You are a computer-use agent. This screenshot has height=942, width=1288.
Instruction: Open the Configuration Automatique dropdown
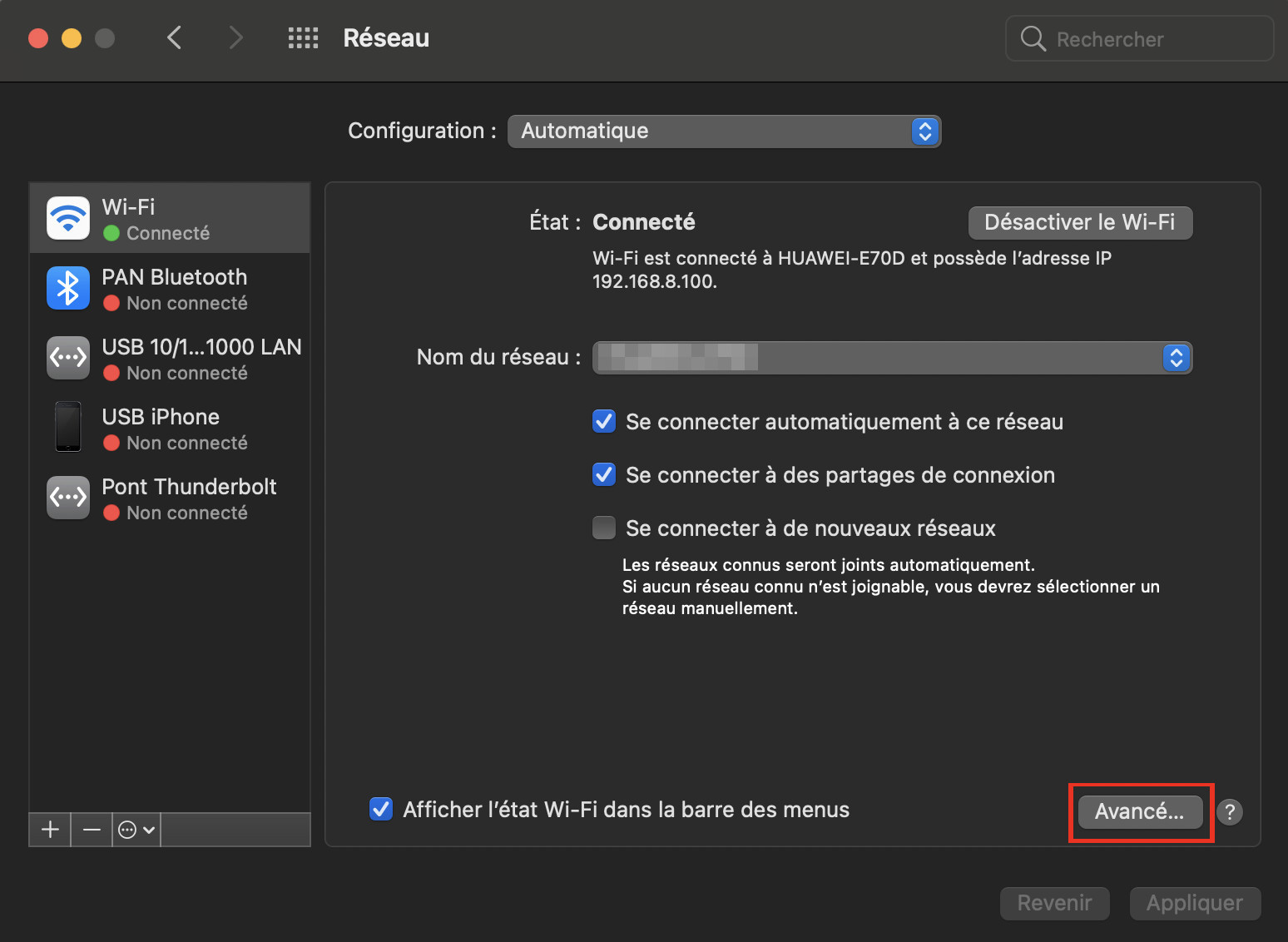pos(724,131)
